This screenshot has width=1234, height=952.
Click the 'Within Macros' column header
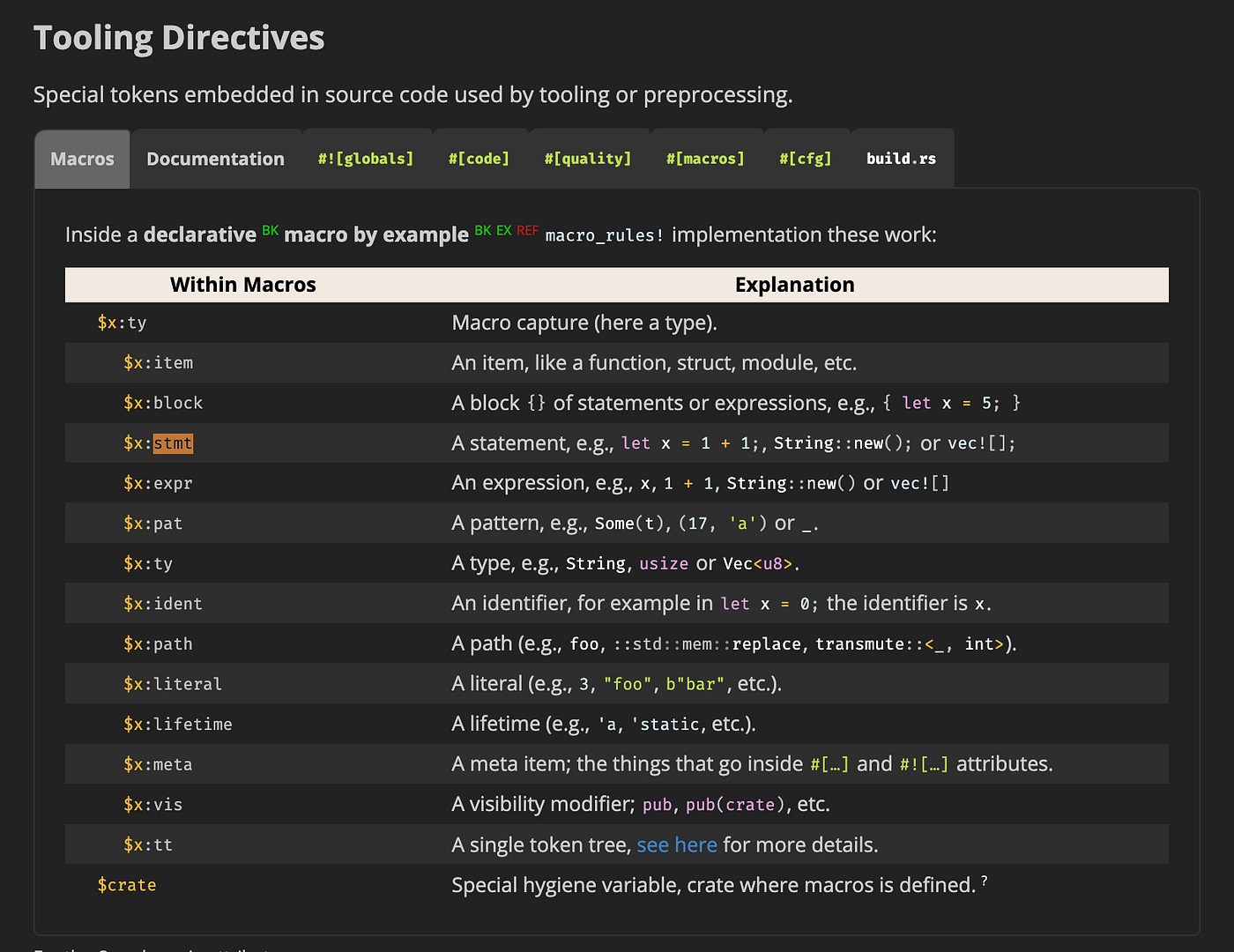[242, 285]
